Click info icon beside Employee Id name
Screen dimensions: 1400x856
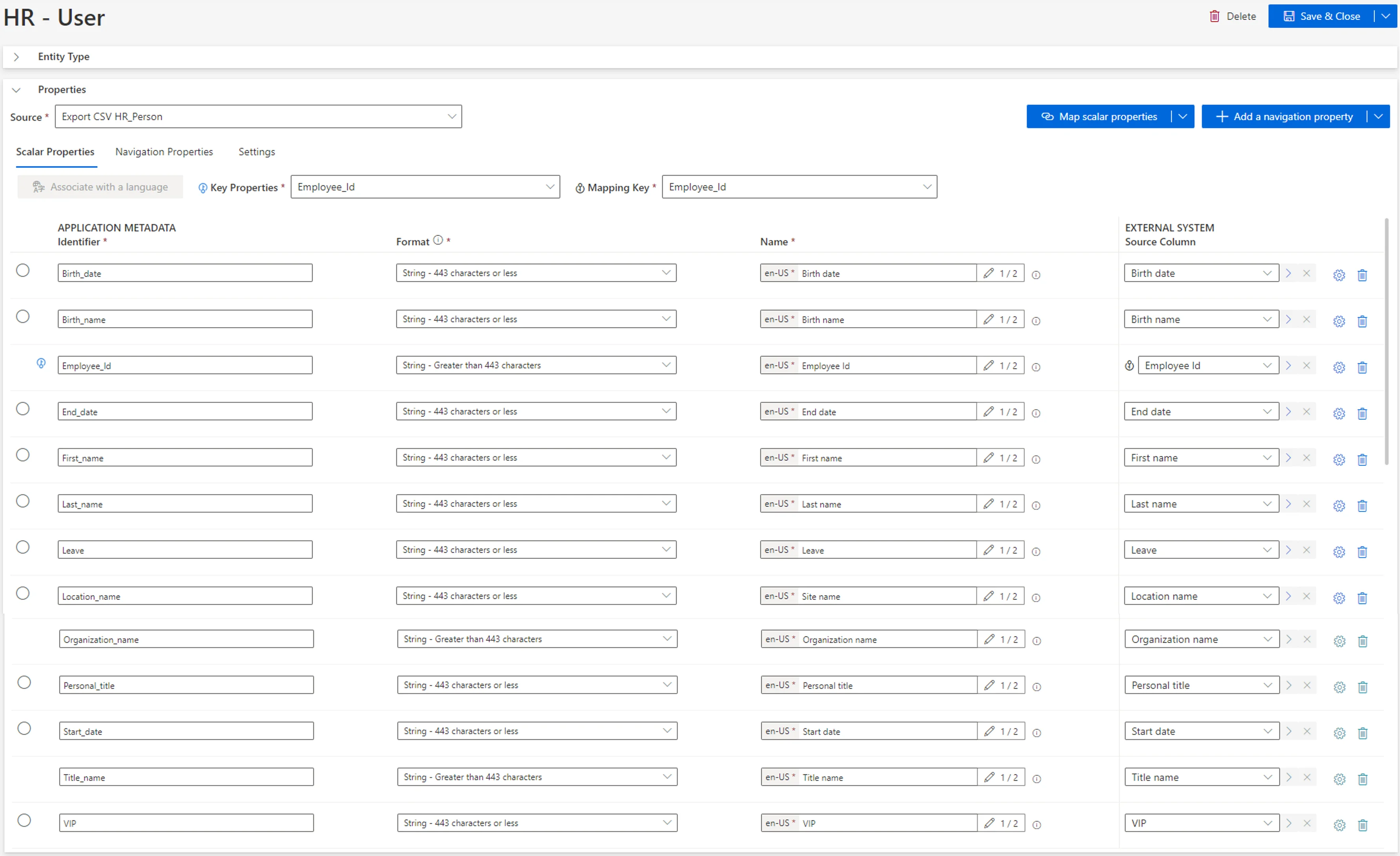(x=1036, y=367)
